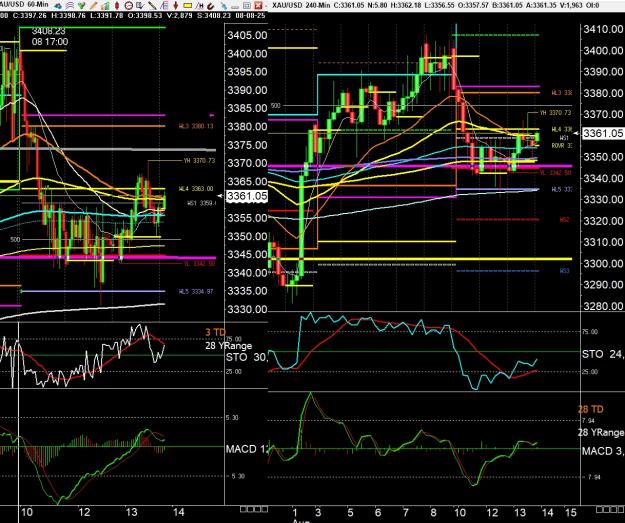
Task: Click date 14 on 60-Min time axis
Action: click(179, 512)
